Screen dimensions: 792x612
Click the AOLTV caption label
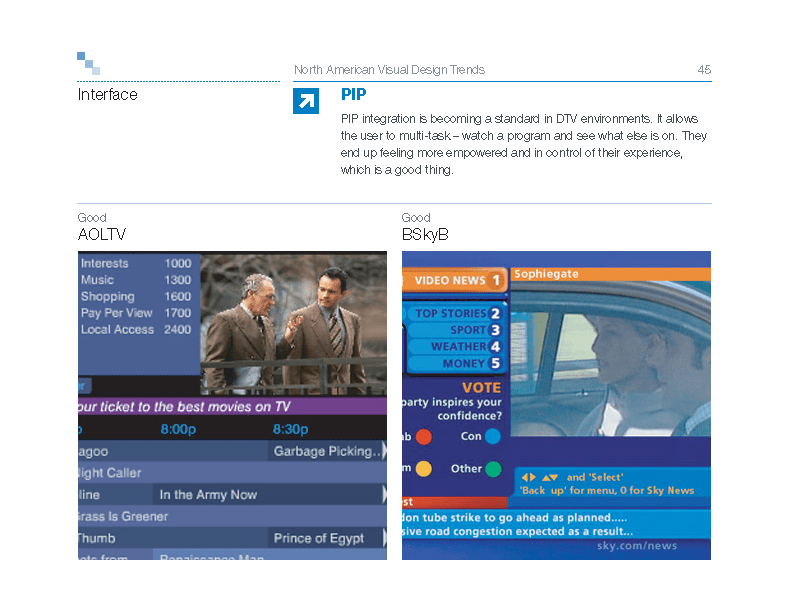(x=102, y=235)
